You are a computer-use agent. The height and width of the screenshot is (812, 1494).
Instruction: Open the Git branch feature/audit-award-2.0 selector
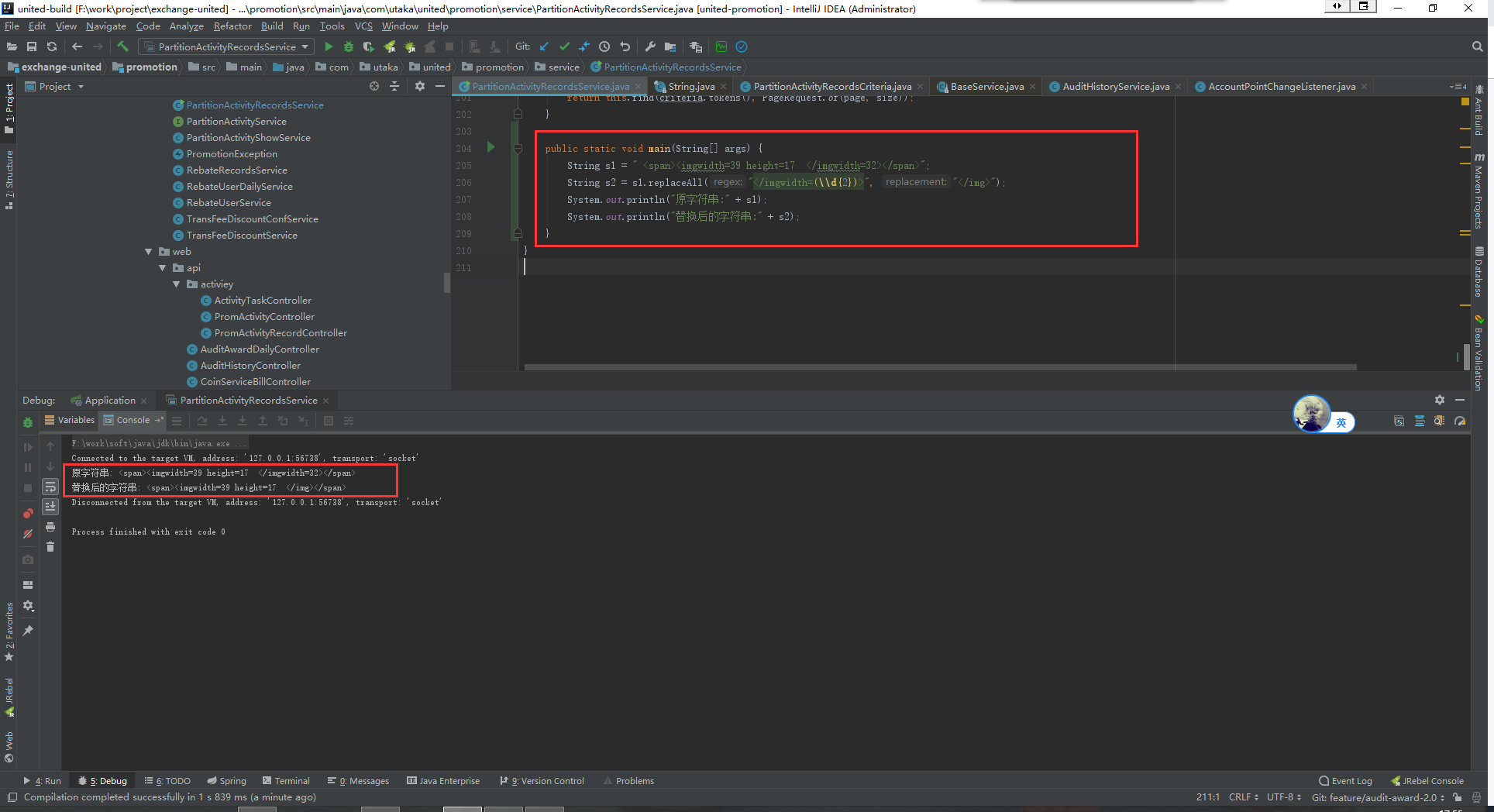click(x=1378, y=797)
